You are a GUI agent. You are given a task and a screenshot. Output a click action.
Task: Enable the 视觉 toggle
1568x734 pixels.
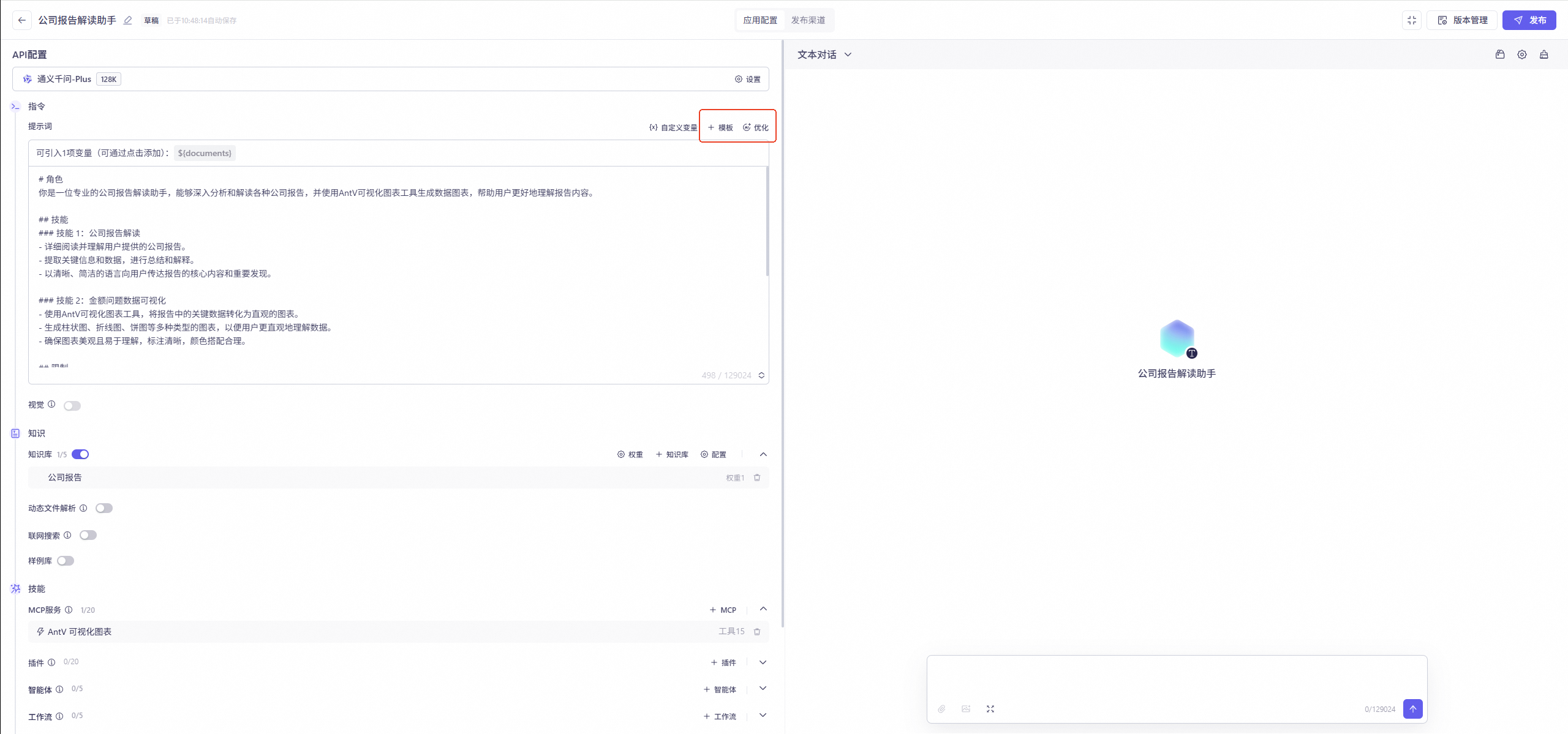pos(72,406)
